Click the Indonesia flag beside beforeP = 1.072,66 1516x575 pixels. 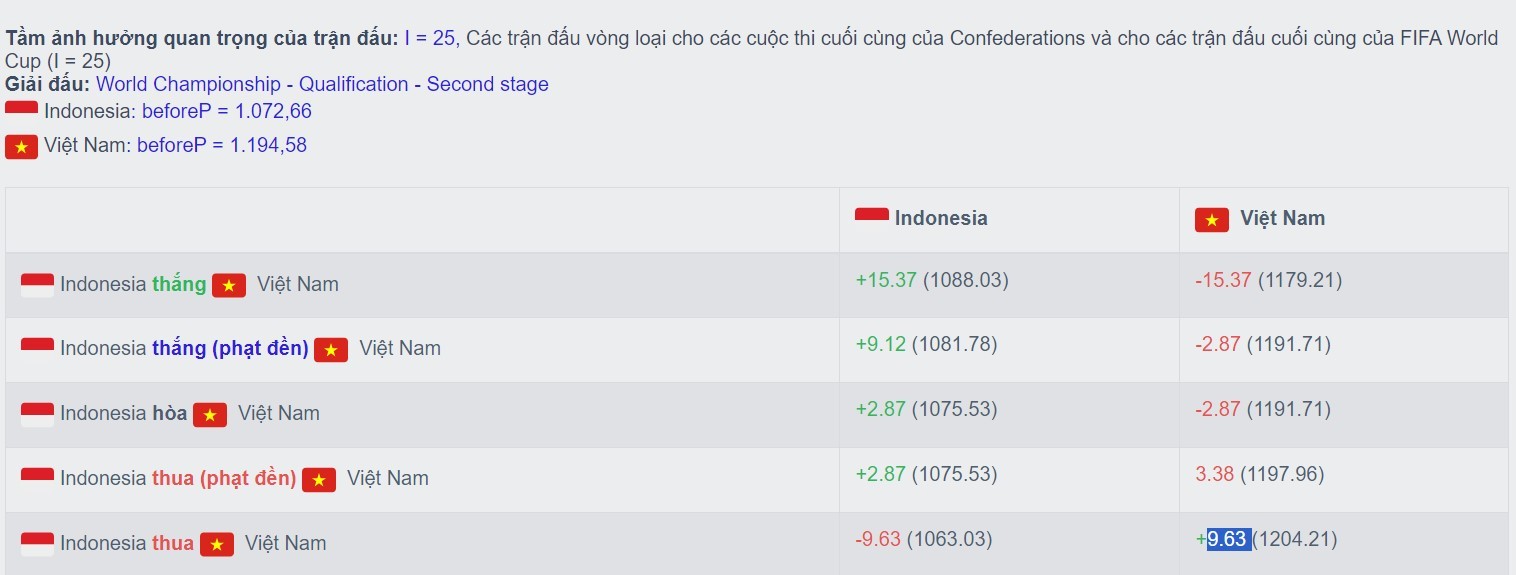(x=21, y=110)
